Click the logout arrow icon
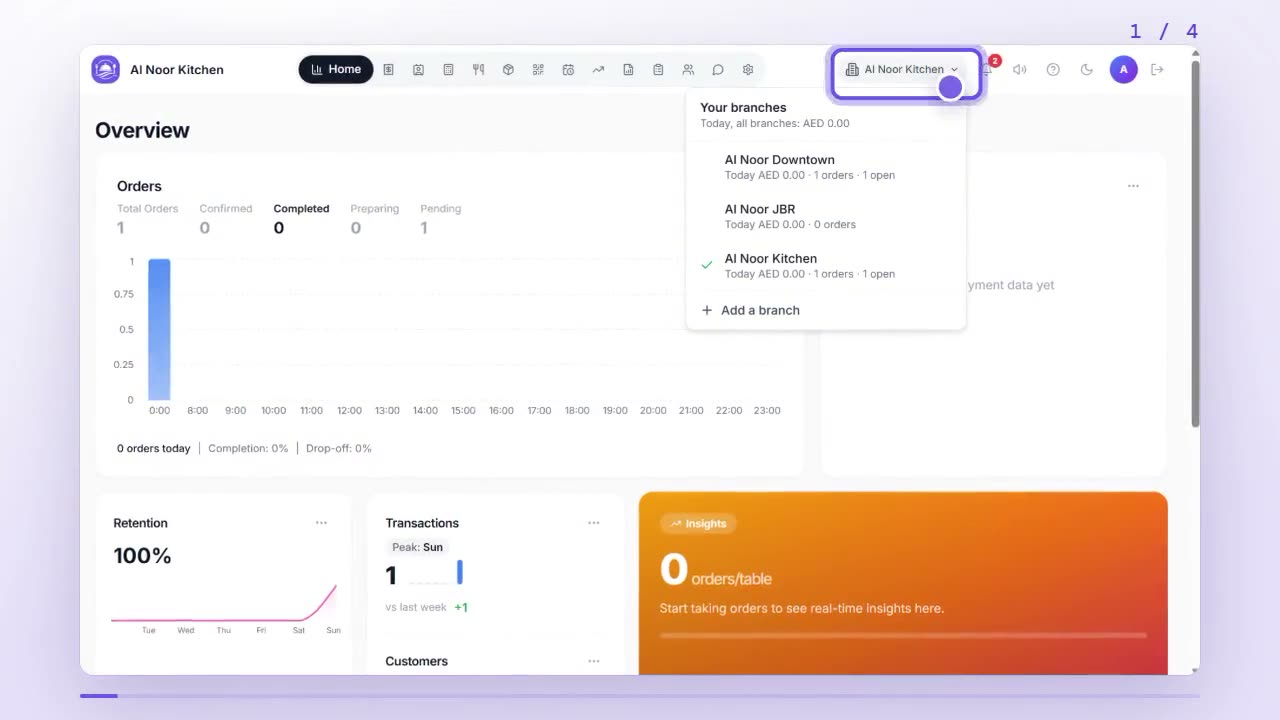1280x720 pixels. click(1157, 70)
